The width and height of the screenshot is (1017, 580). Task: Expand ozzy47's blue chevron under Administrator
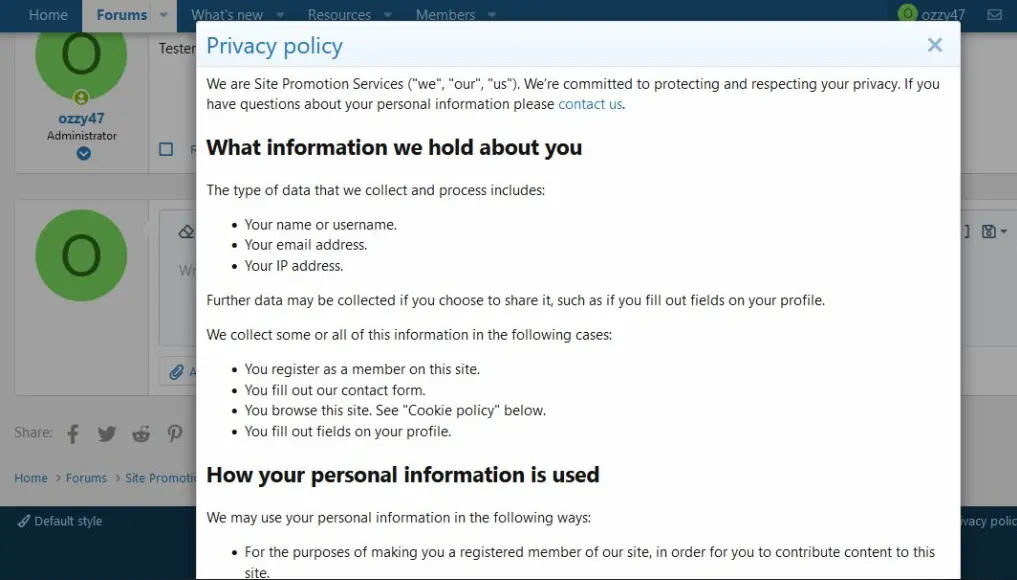coord(83,154)
